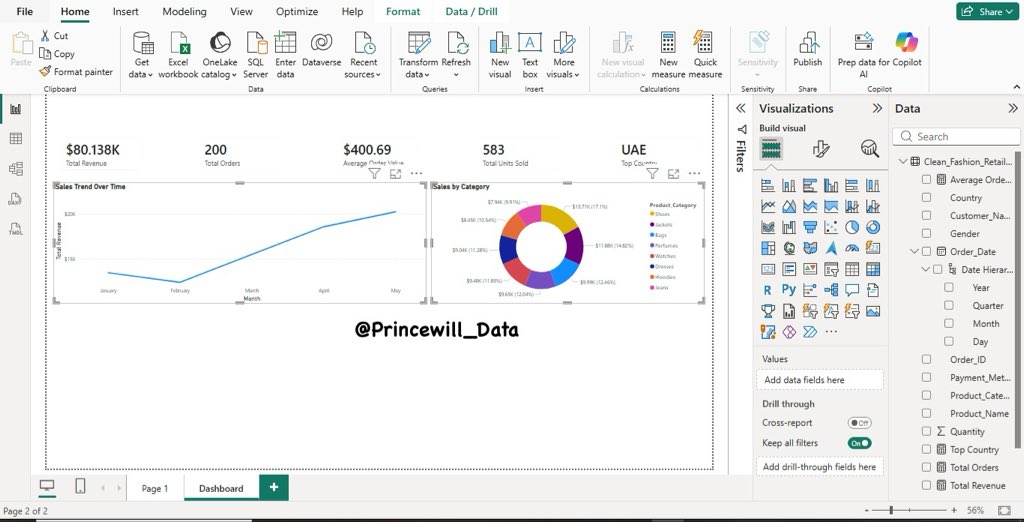Click the Analytics pane magnifier icon
1024x522 pixels.
click(x=870, y=149)
